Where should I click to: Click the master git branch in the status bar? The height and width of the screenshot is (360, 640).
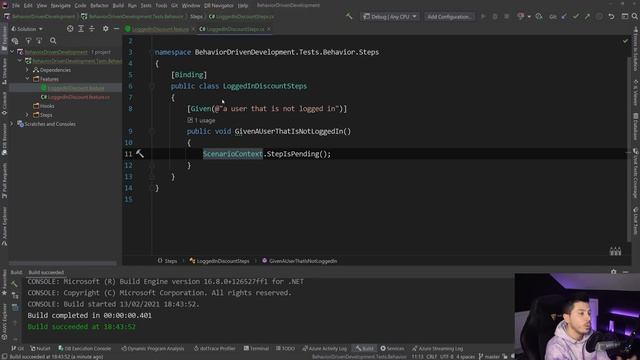pyautogui.click(x=489, y=357)
